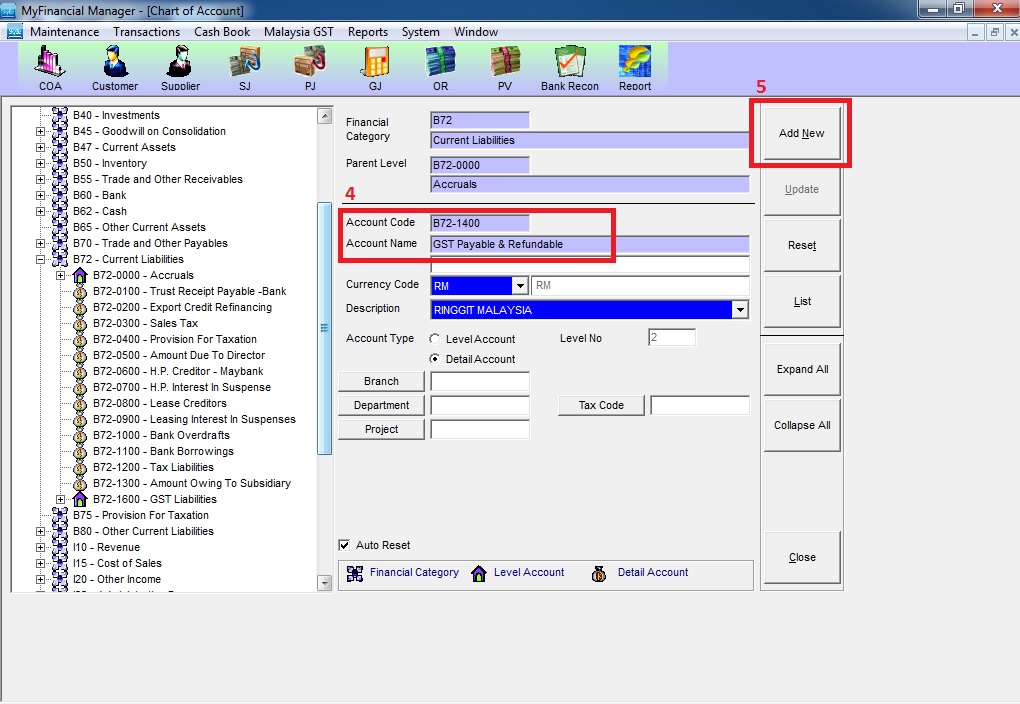Open the PV payment voucher icon
Image resolution: width=1020 pixels, height=704 pixels.
[505, 67]
